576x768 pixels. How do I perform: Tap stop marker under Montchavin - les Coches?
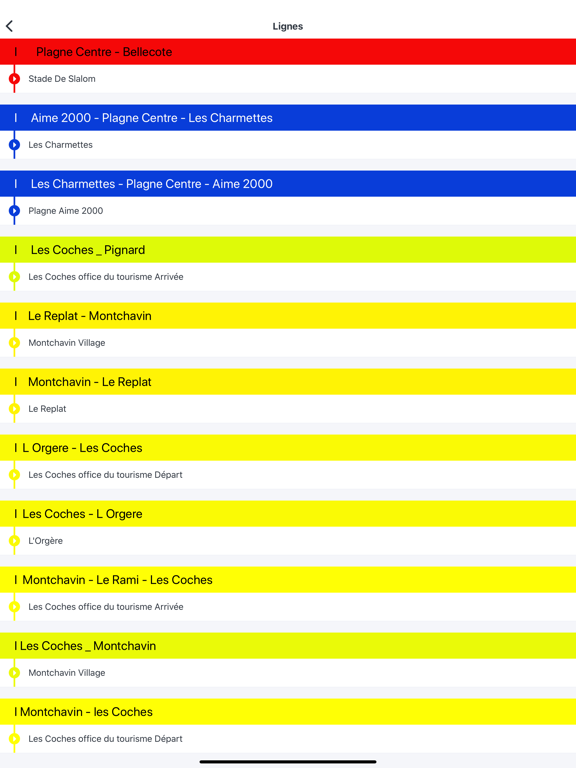pyautogui.click(x=14, y=739)
